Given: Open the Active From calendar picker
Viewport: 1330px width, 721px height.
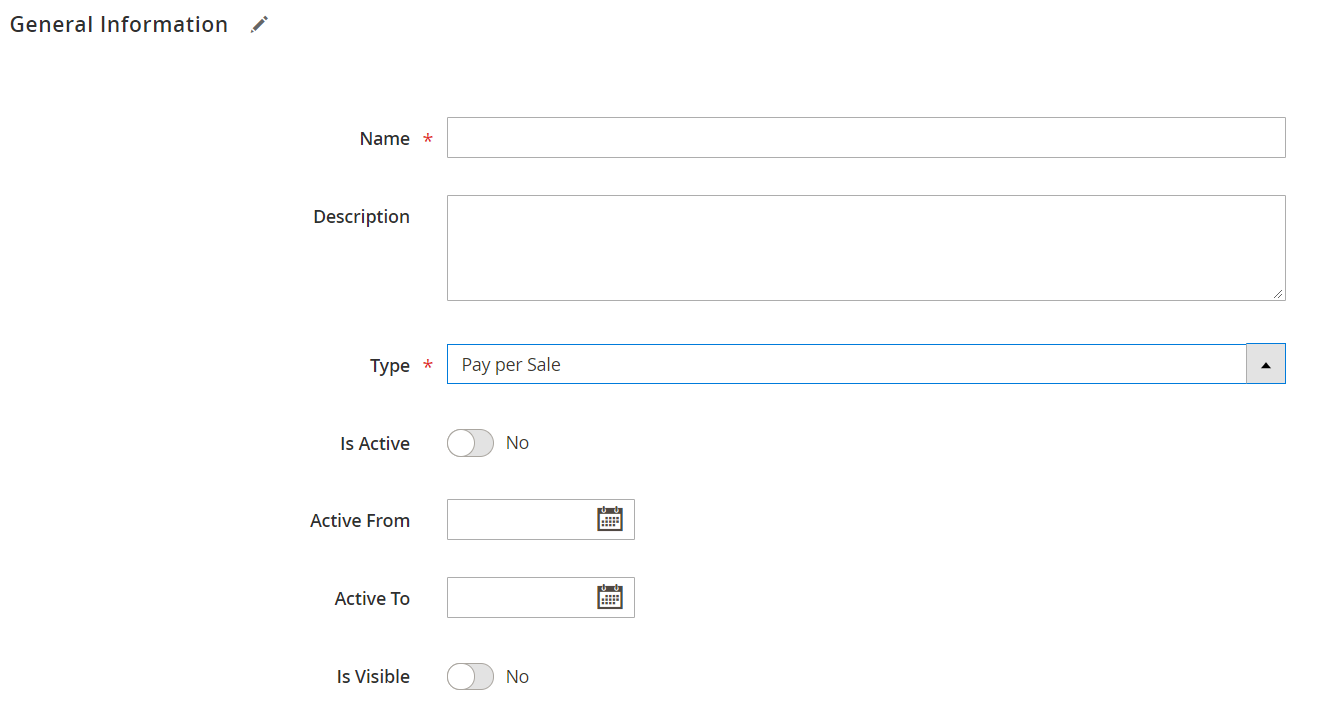Looking at the screenshot, I should click(610, 519).
